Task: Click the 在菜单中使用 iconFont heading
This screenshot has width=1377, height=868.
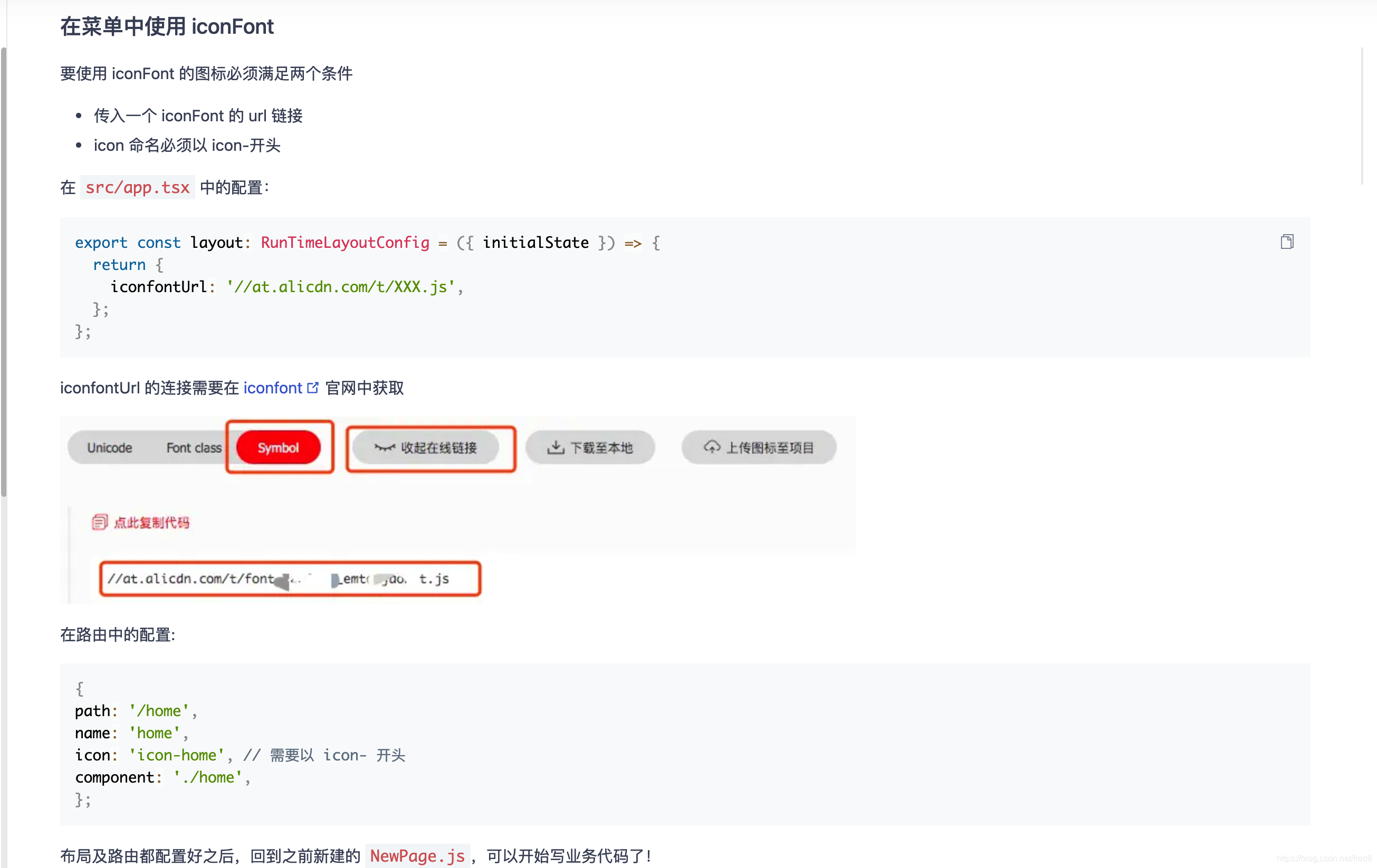Action: [x=166, y=27]
